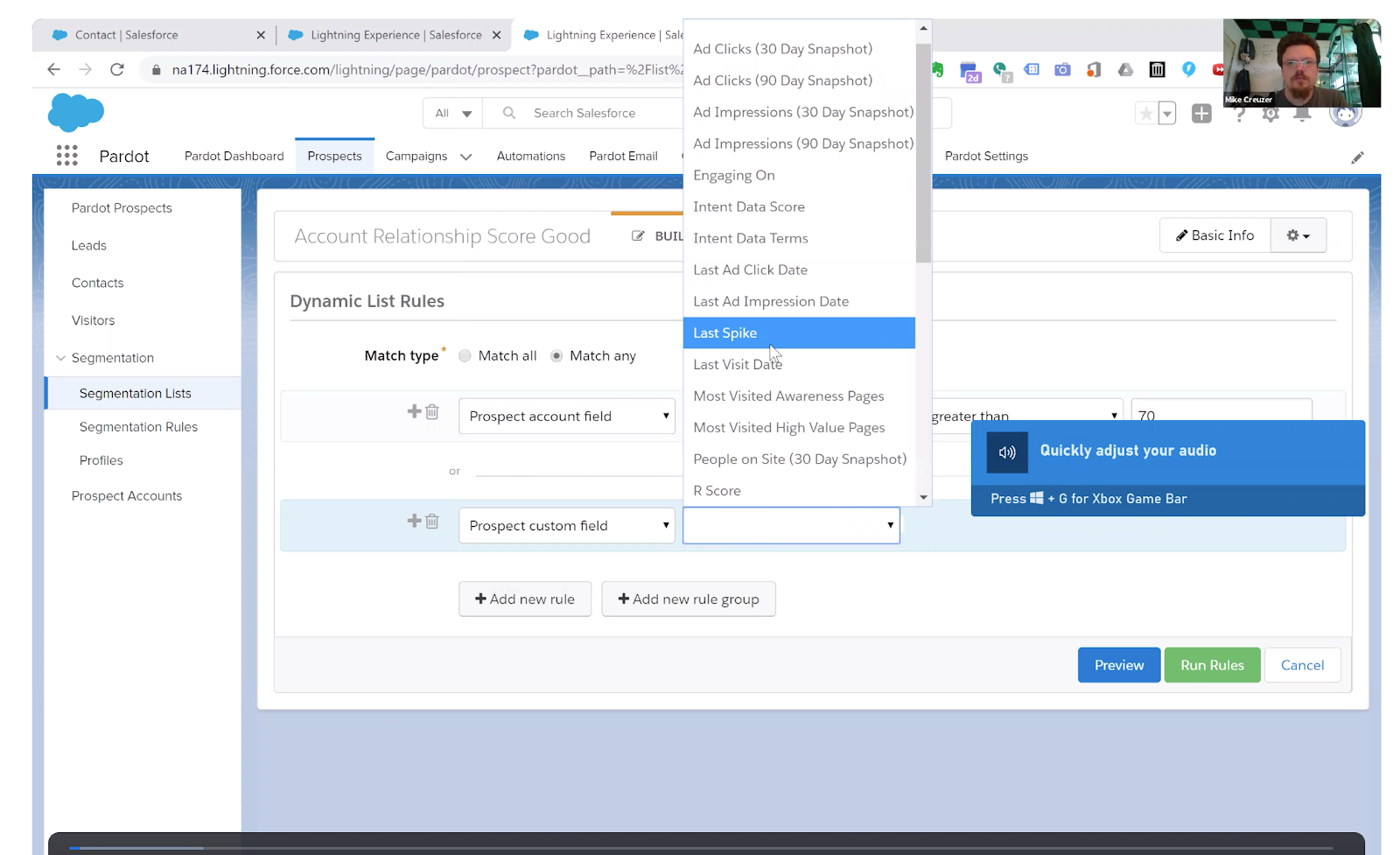1400x855 pixels.
Task: Click the Preview button
Action: point(1119,665)
